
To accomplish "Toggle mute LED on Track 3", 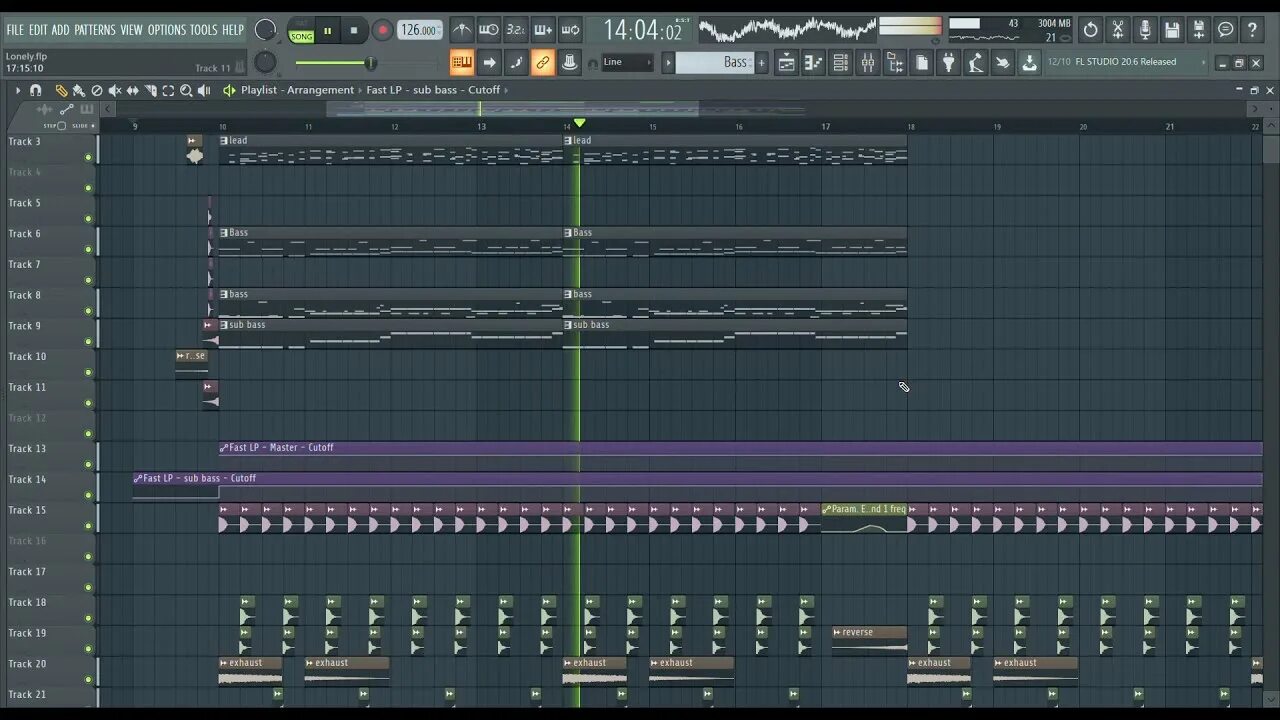I will 88,157.
